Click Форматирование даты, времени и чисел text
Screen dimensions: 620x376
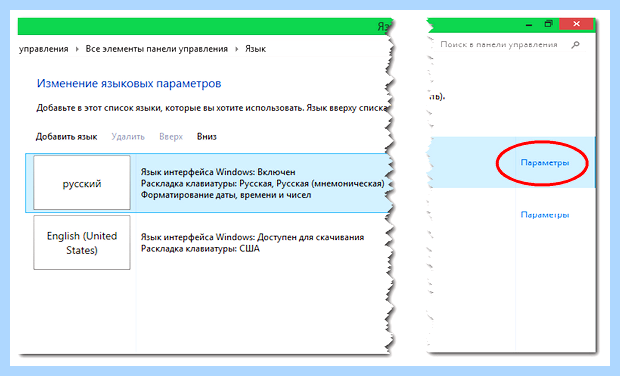point(226,195)
